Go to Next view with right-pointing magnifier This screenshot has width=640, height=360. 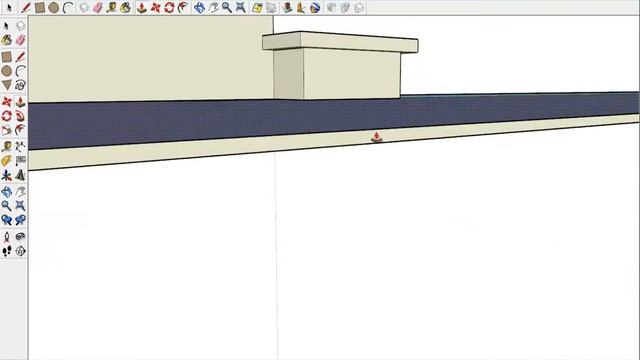coord(20,220)
